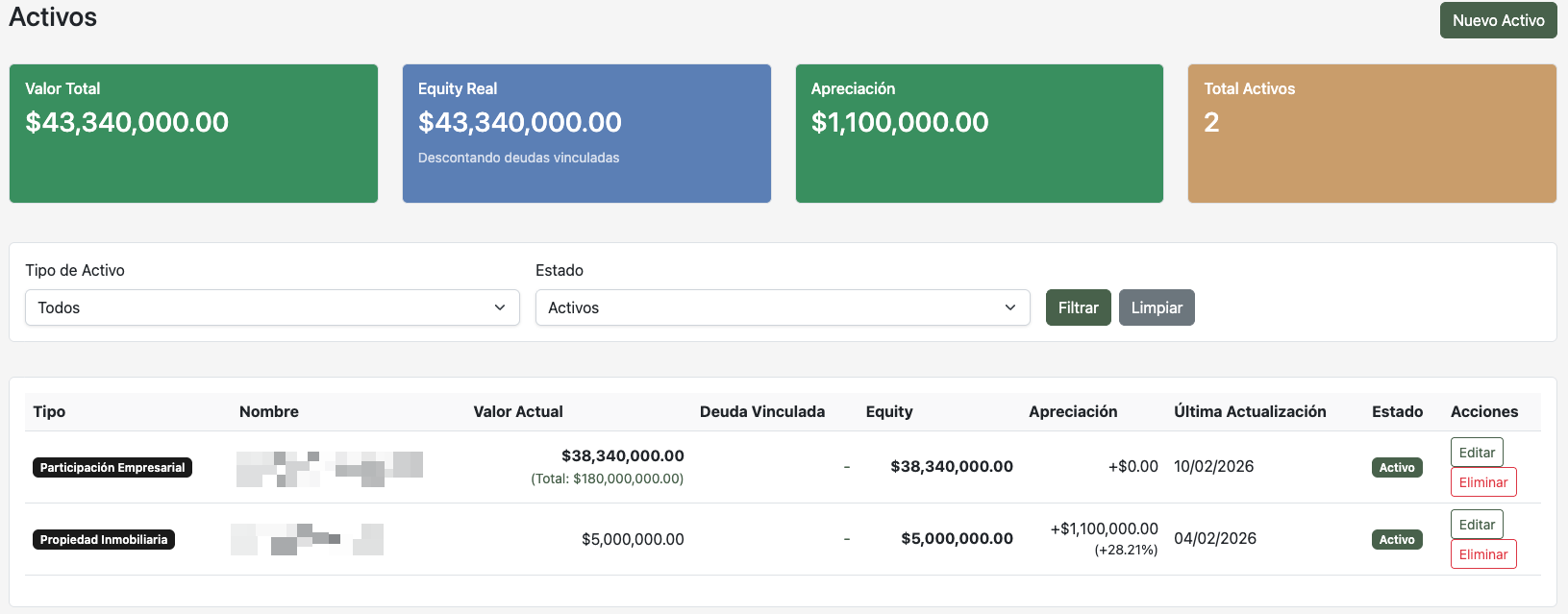Viewport: 1568px width, 614px height.
Task: Click the $5,000,000.00 Valor Actual cell
Action: click(633, 539)
